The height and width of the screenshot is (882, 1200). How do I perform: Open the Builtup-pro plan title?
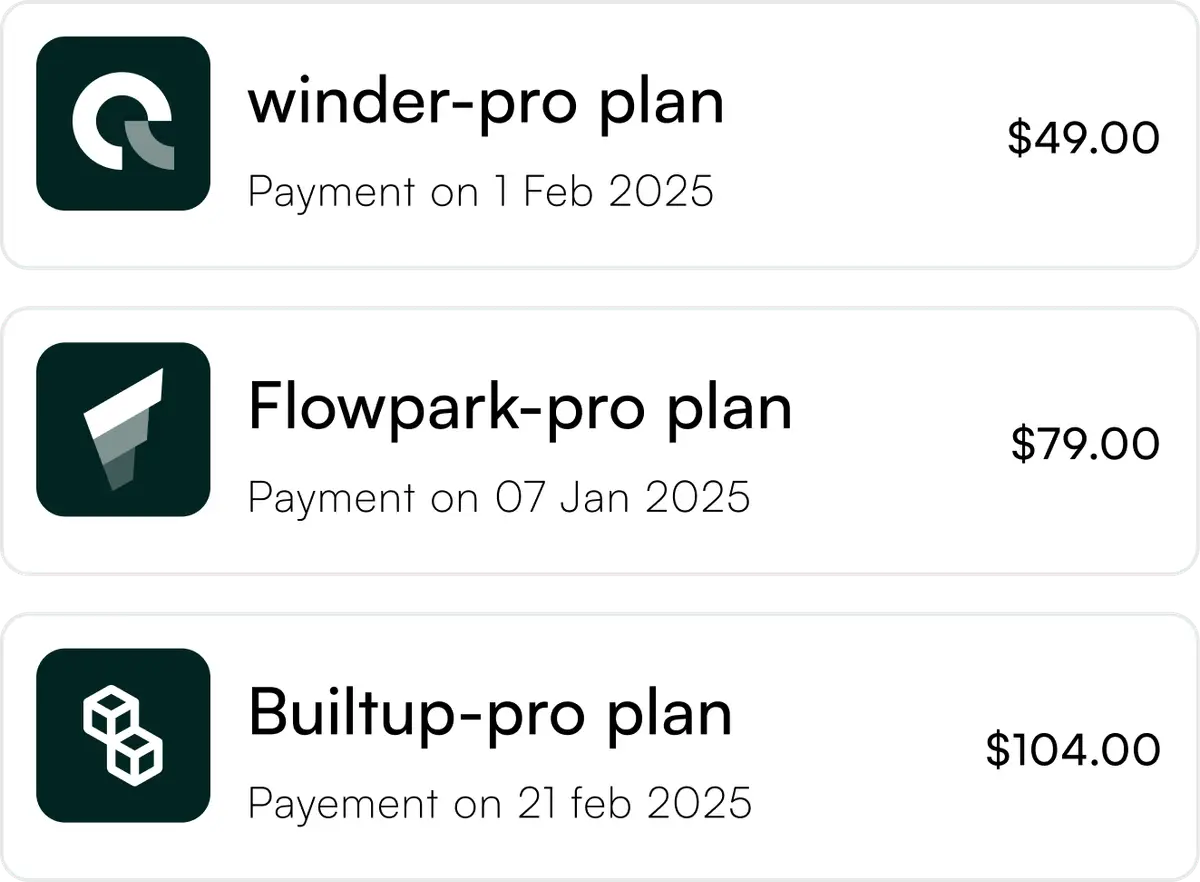490,714
